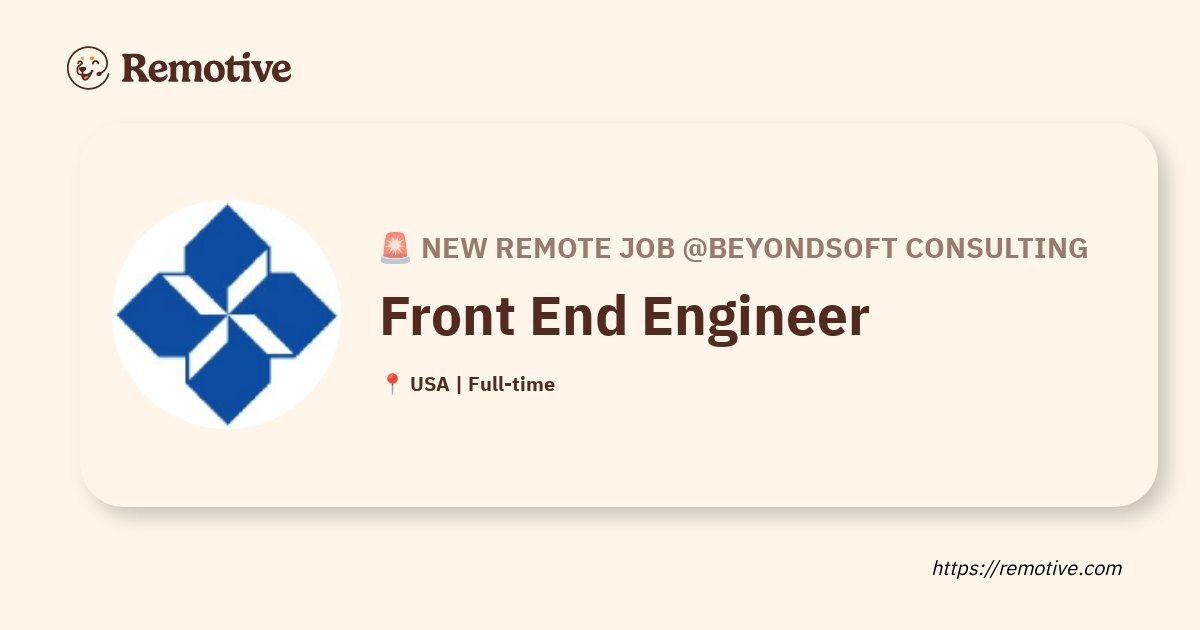Click the "@BEYONDSOFT" company mention

click(x=790, y=248)
